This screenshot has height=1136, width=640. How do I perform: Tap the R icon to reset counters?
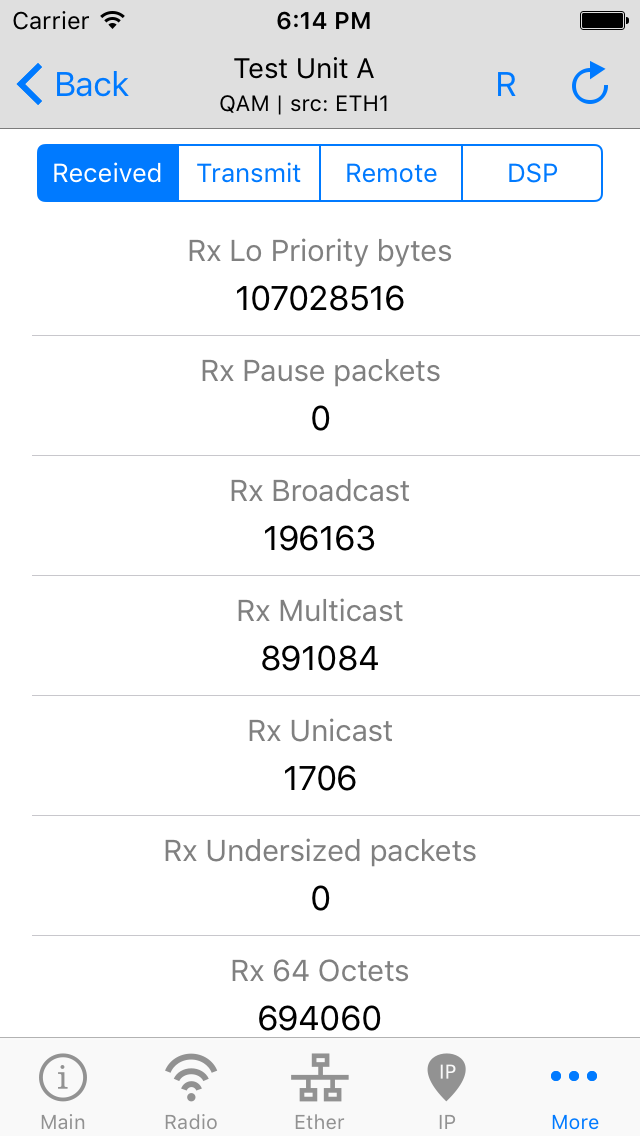(x=506, y=86)
